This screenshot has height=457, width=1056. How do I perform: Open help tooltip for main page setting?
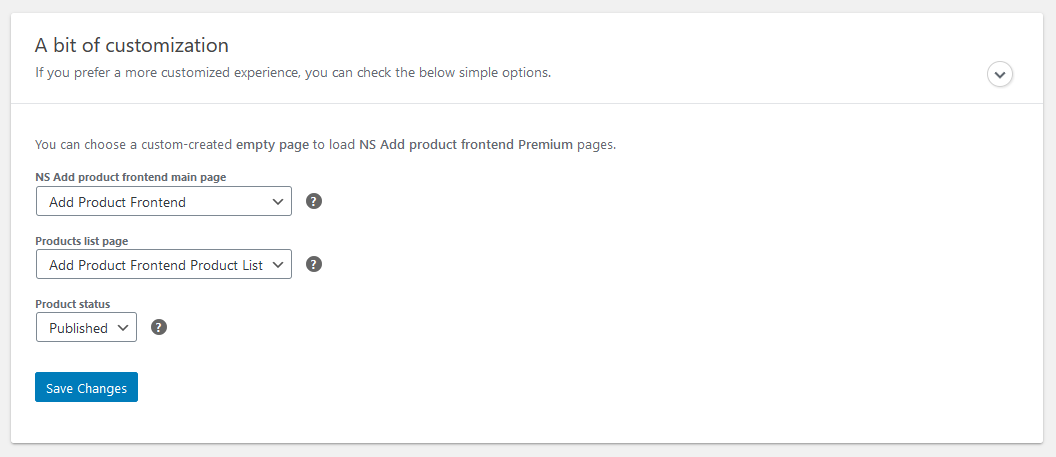(x=314, y=201)
